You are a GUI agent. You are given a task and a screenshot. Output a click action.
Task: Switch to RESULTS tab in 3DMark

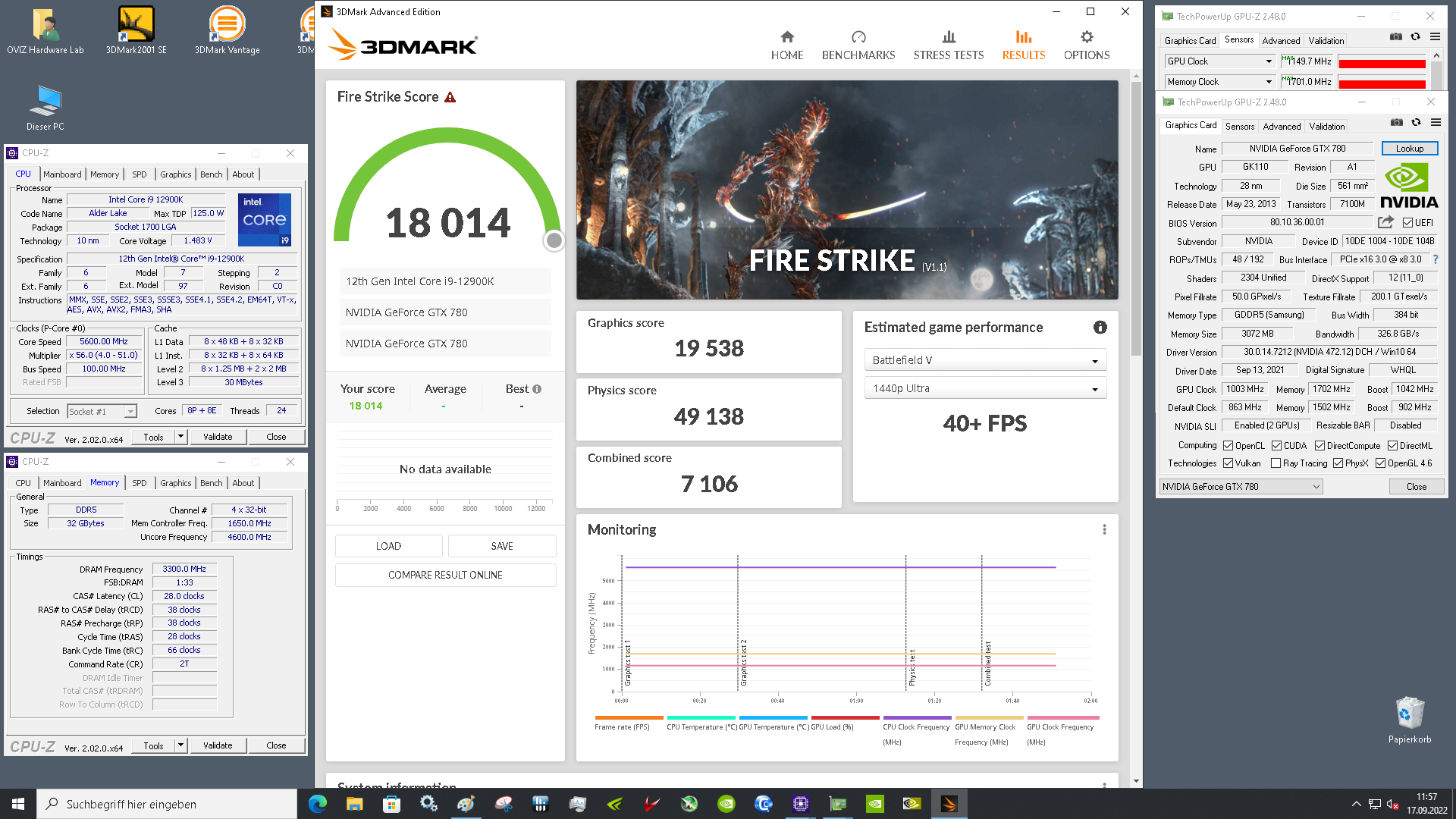point(1023,46)
